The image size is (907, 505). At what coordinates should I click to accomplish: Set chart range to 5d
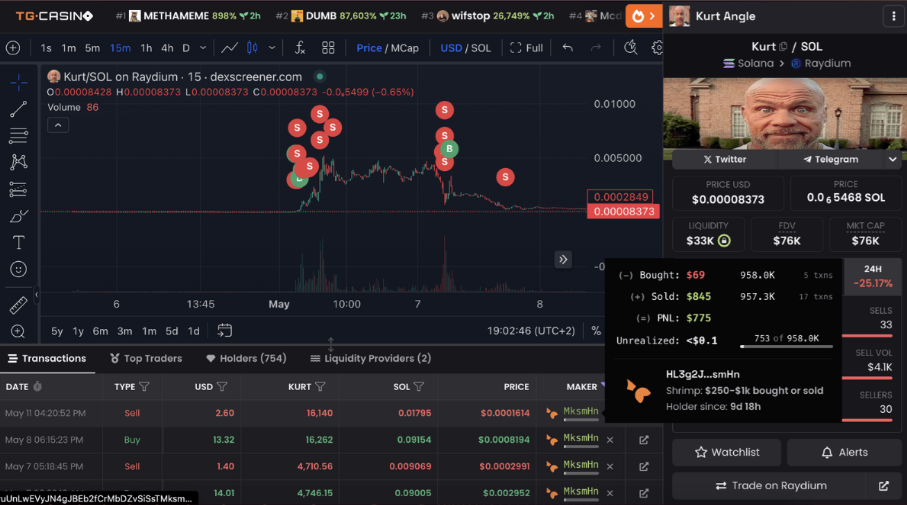click(x=172, y=331)
